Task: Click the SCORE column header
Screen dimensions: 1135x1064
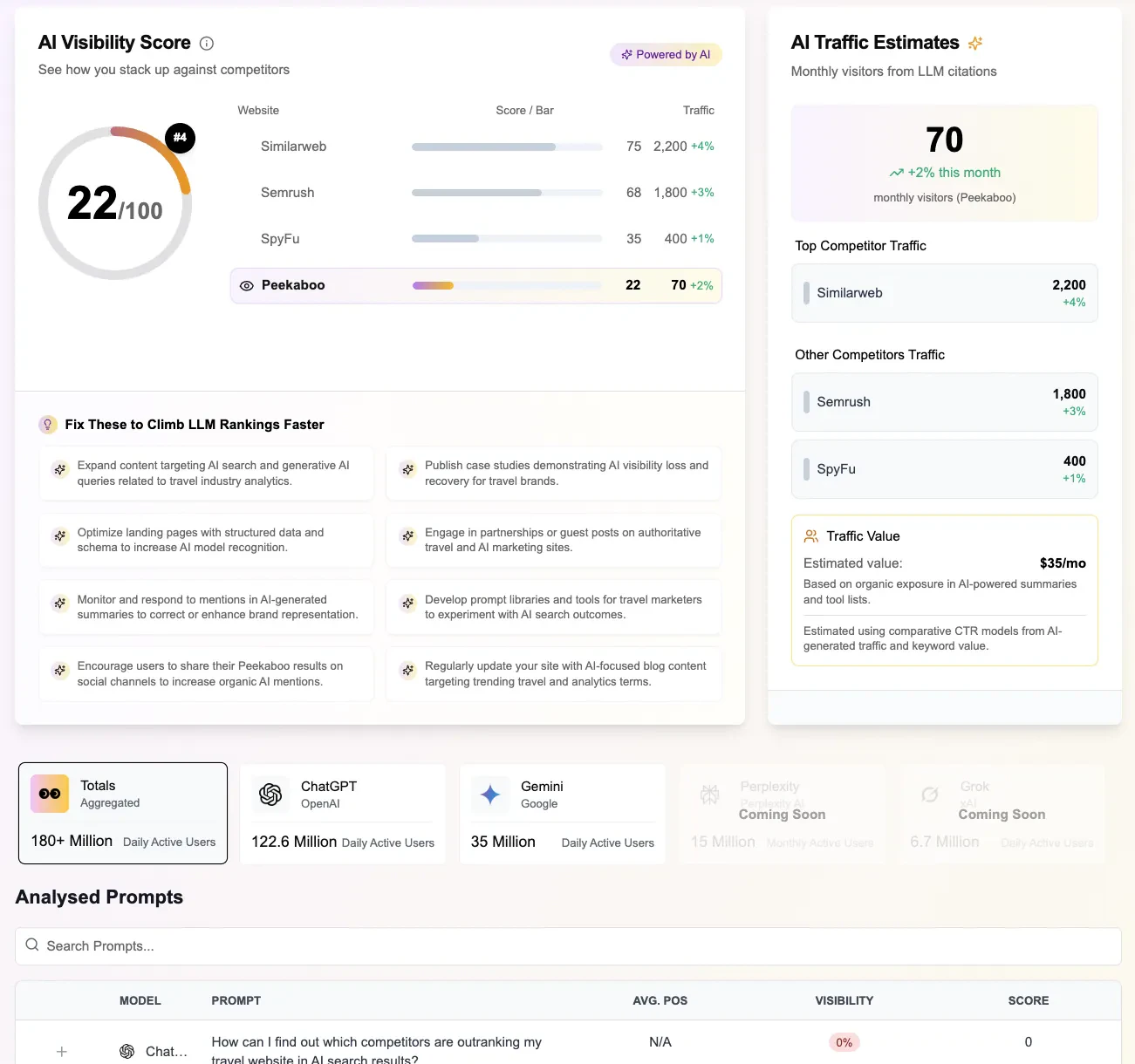Action: pos(1029,1000)
